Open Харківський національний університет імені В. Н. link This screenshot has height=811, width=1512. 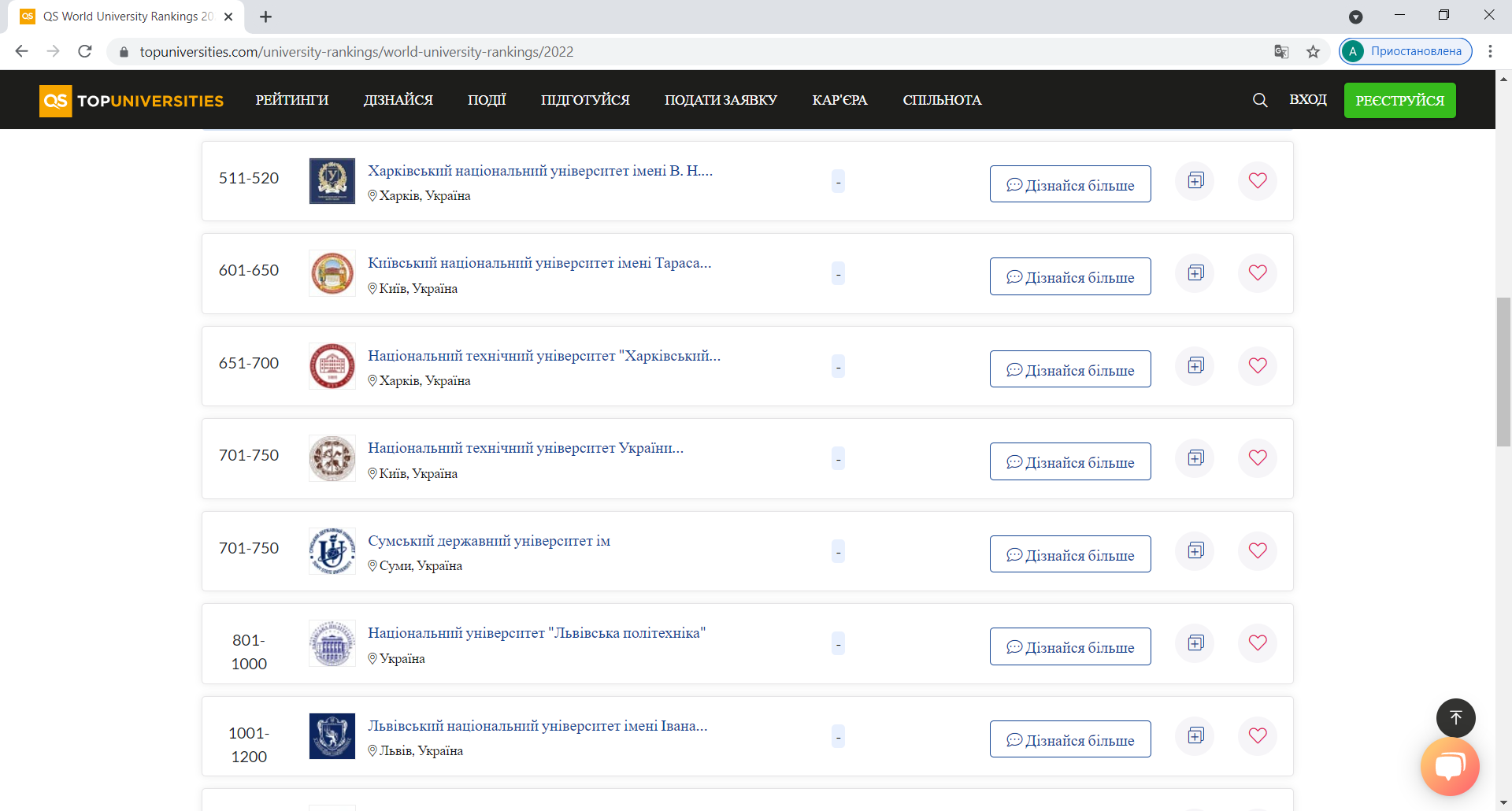(539, 171)
